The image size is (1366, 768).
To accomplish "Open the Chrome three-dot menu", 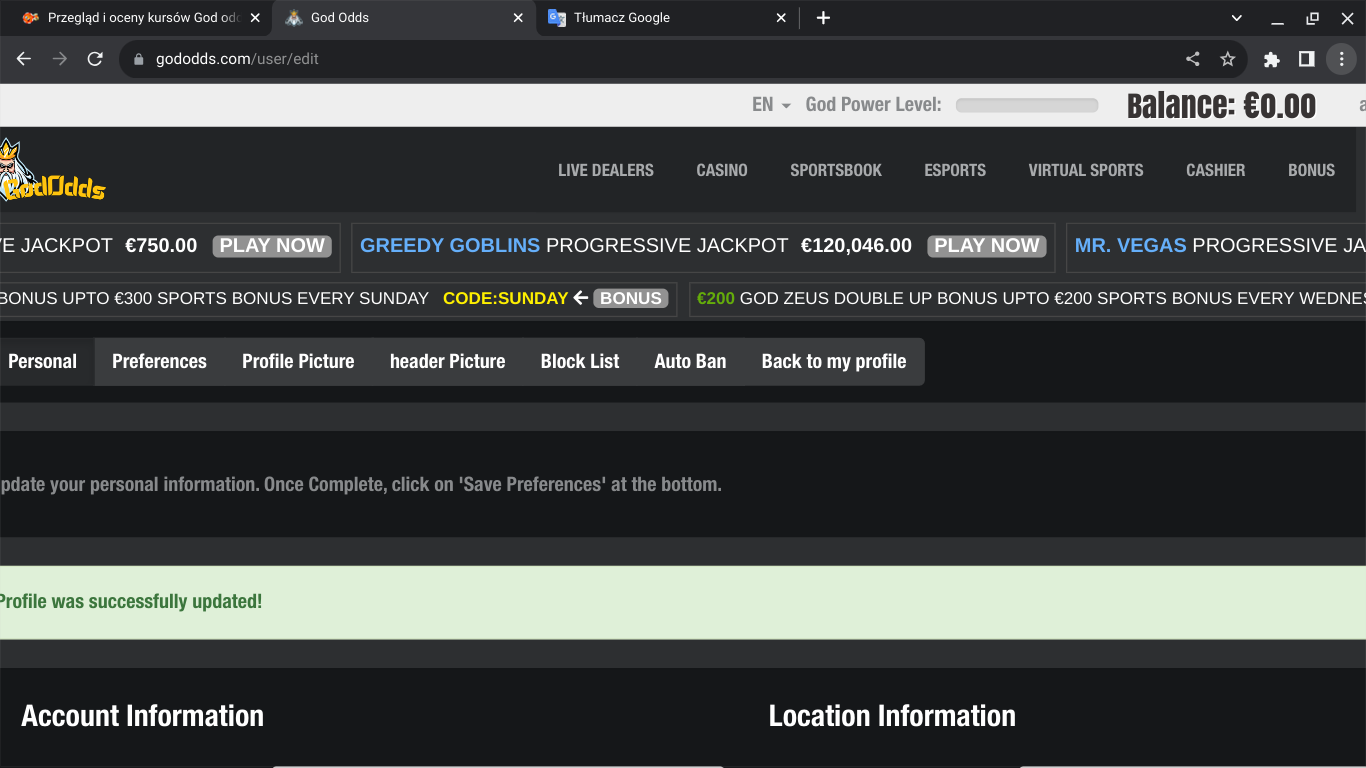I will click(1341, 59).
